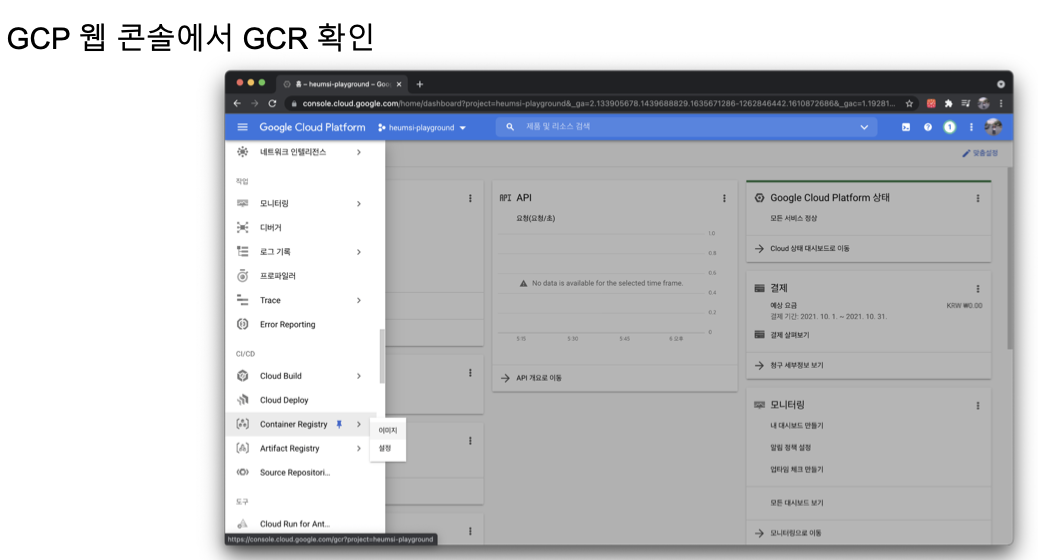
Task: Expand Artifact Registry submenu chevron
Action: [x=359, y=448]
